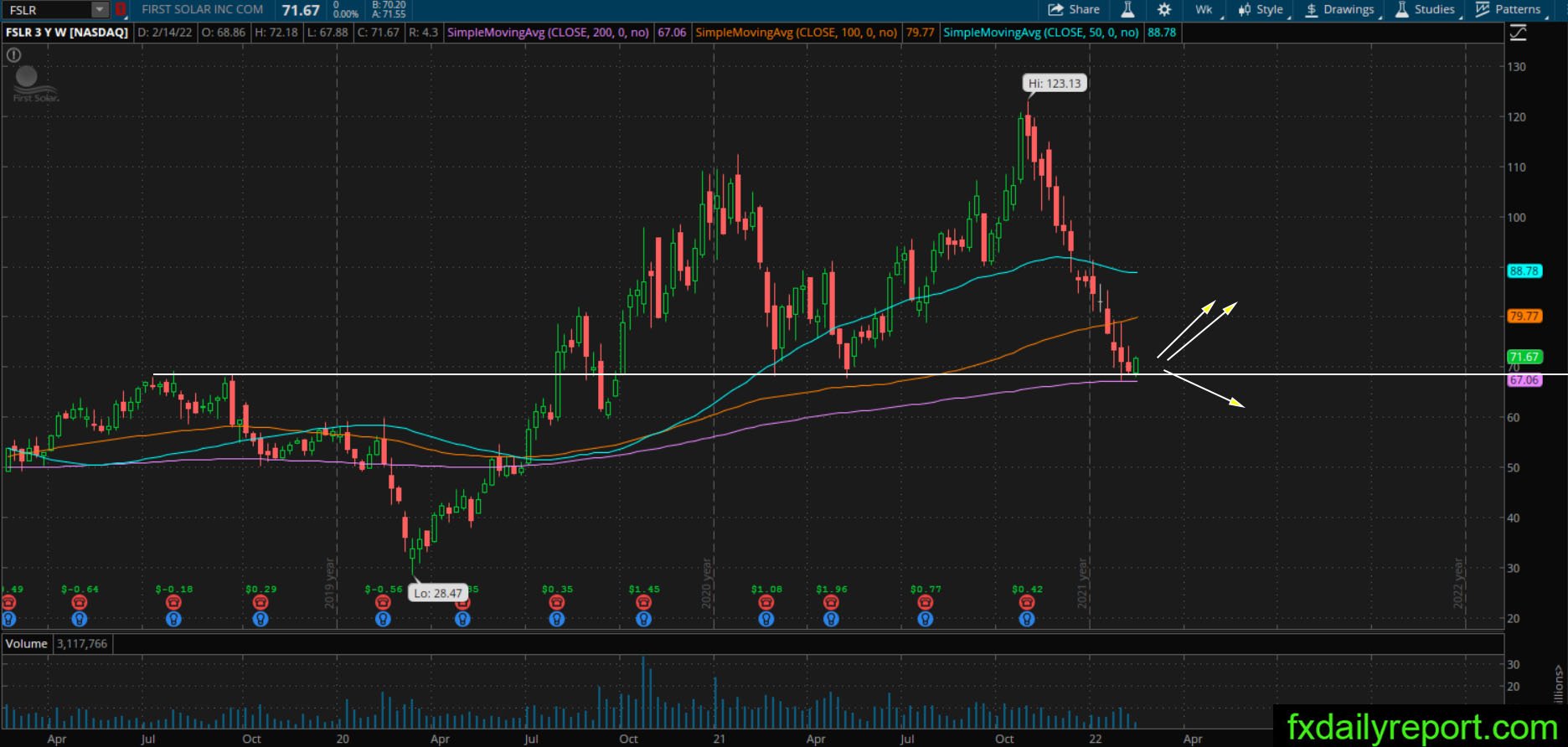The image size is (1568, 747).
Task: Open the Wk timeframe dropdown
Action: tap(1205, 9)
